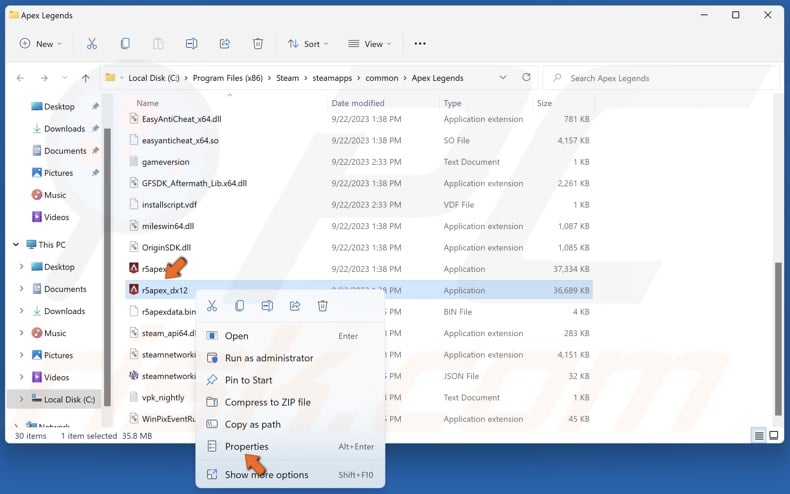This screenshot has height=494, width=790.
Task: Click the Steam breadcrumb in the address bar
Action: click(x=287, y=78)
